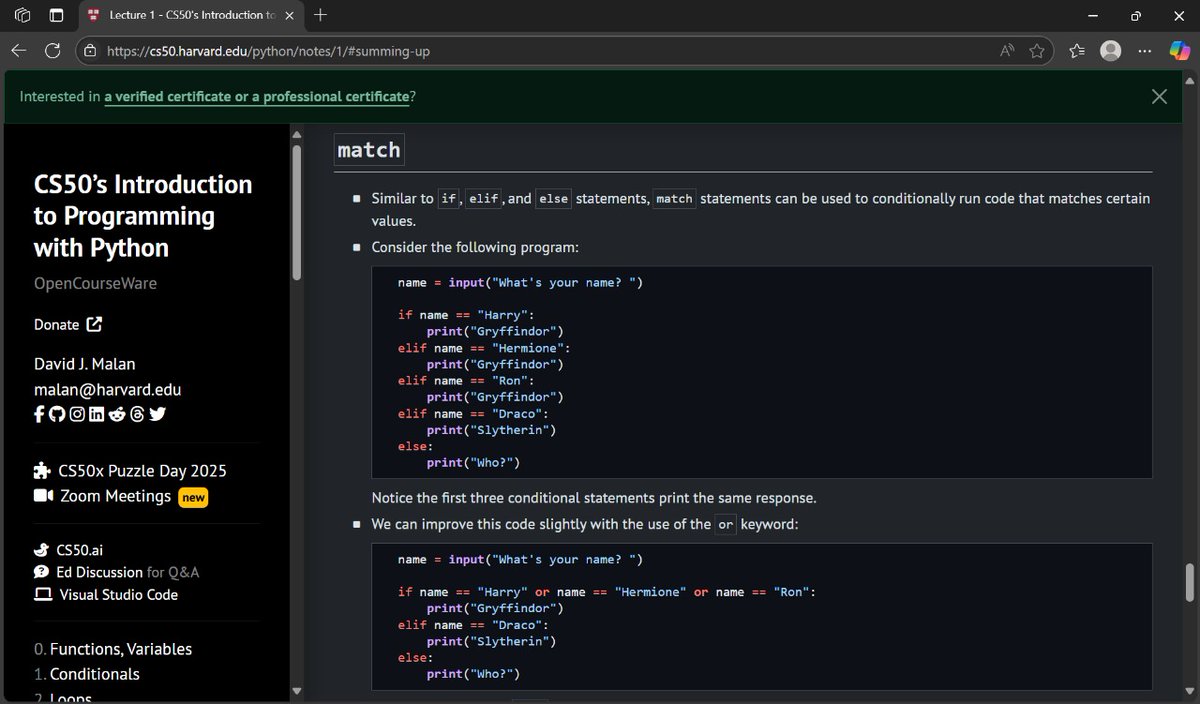Open David Malan's GitHub icon
The image size is (1200, 704).
[x=57, y=415]
